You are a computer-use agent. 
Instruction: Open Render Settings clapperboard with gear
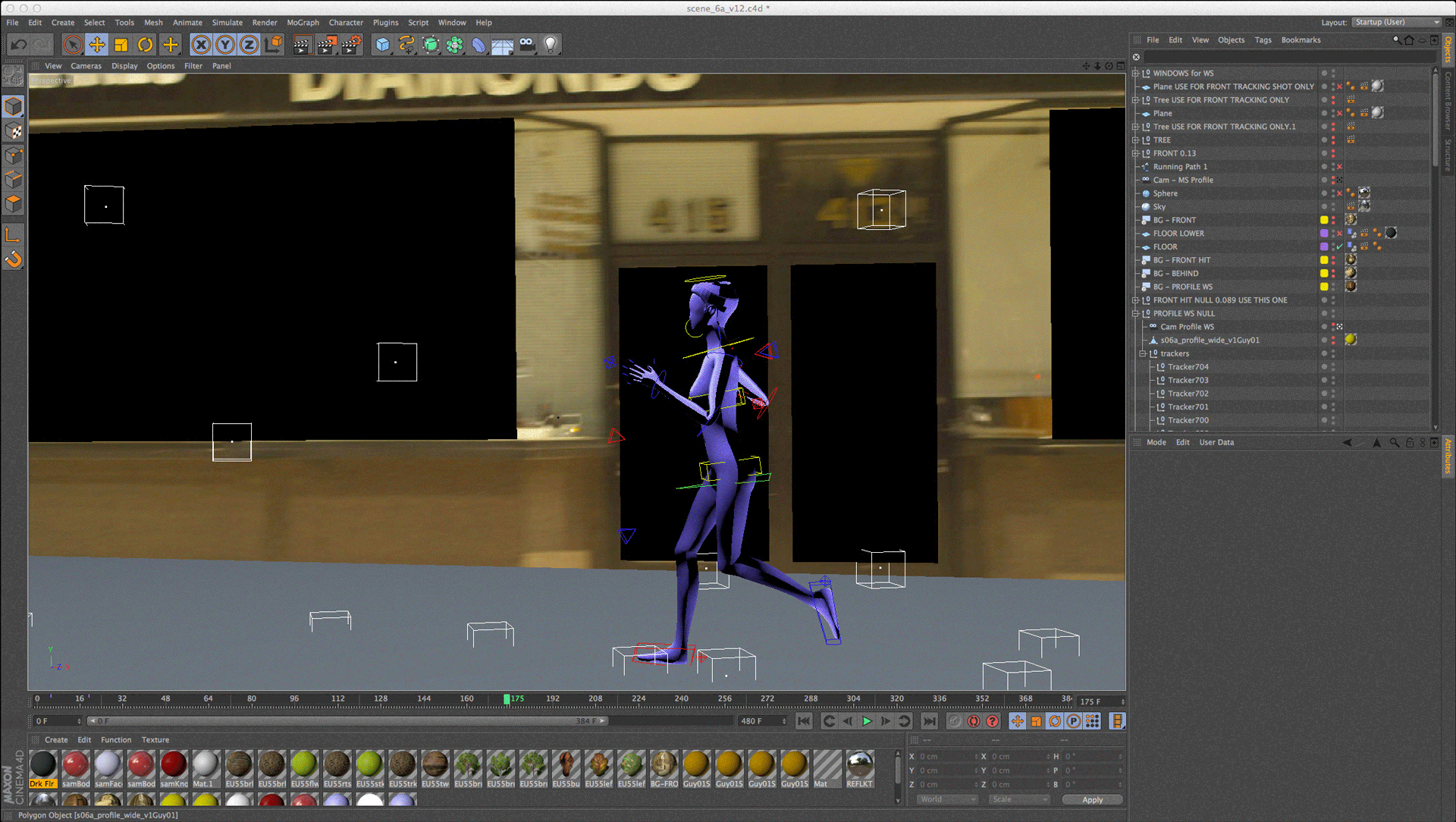click(351, 45)
